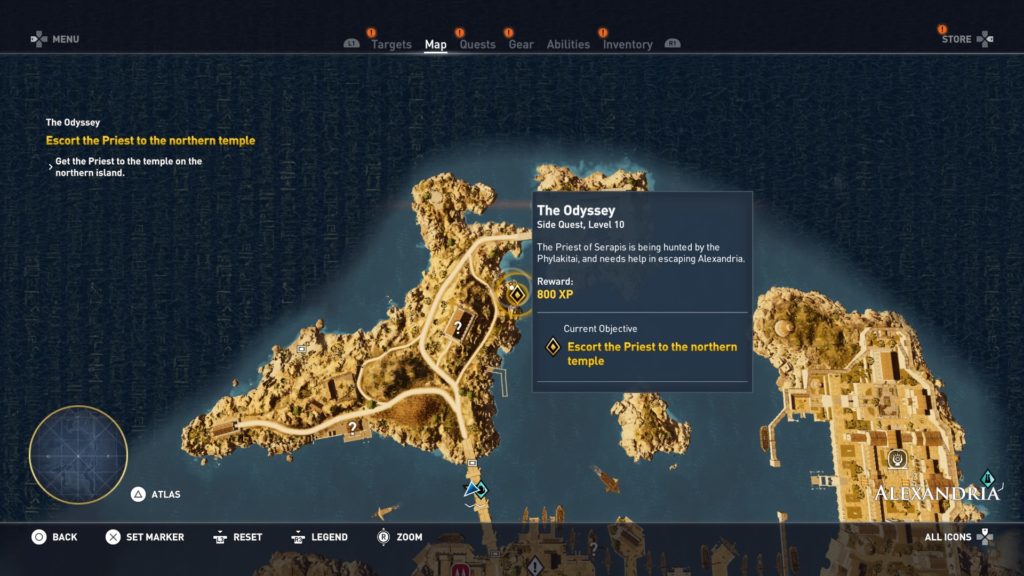1024x576 pixels.
Task: Click the All Icons d-pad icon
Action: [x=985, y=537]
